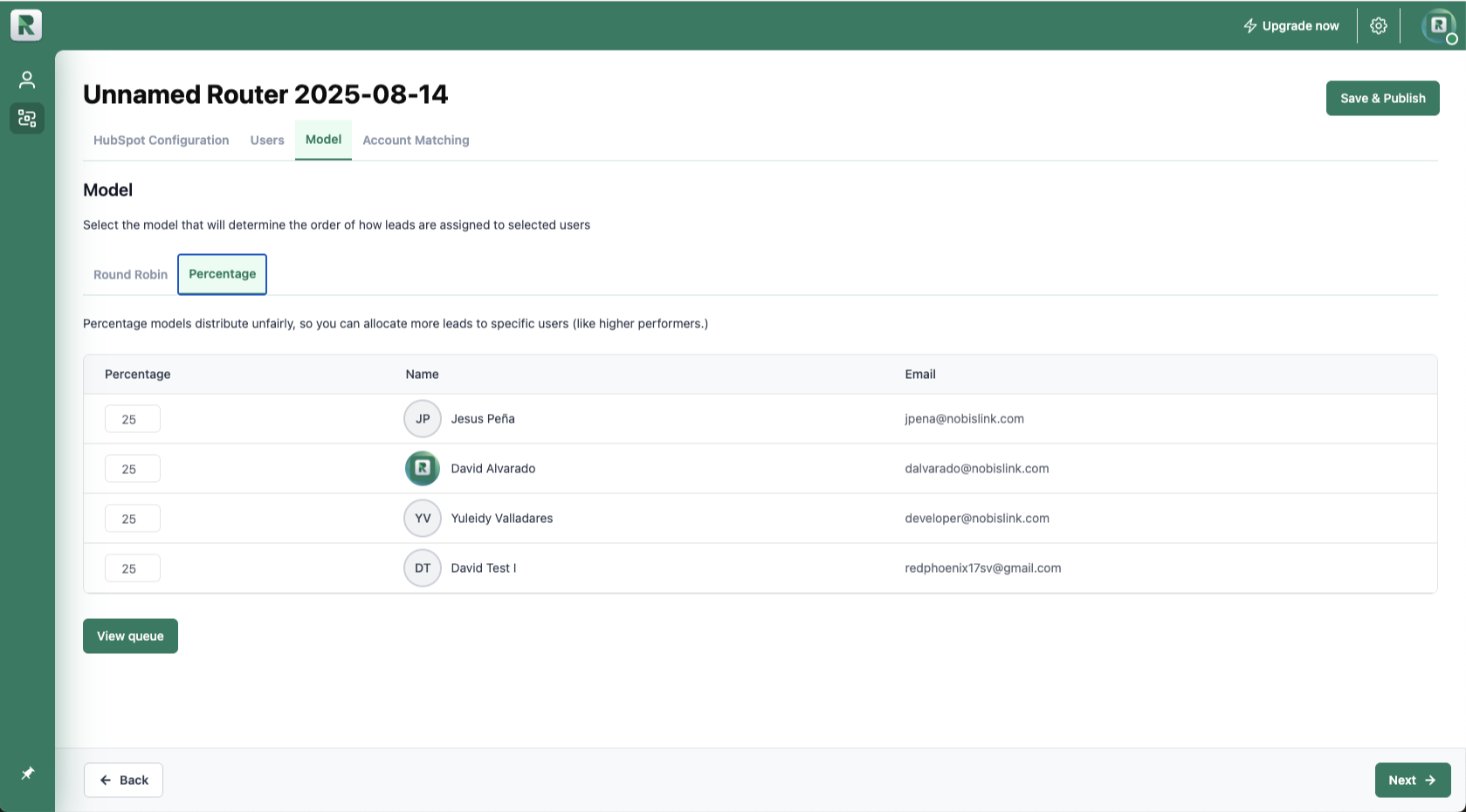Open HubSpot Configuration tab
Screen dimensions: 1466x812
[162, 141]
